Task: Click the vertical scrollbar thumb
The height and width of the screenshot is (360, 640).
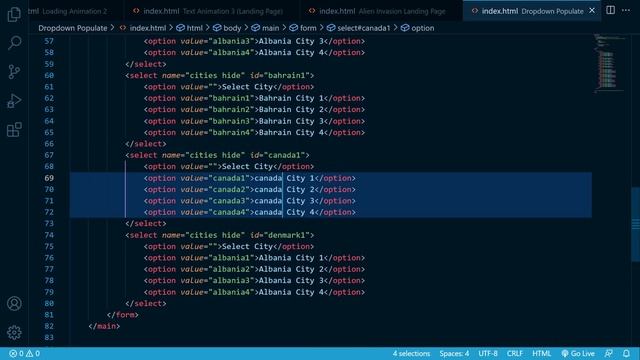Action: pos(635,224)
